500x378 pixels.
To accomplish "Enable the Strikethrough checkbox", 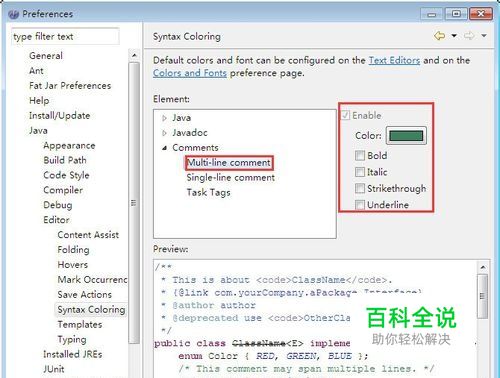I will 360,188.
